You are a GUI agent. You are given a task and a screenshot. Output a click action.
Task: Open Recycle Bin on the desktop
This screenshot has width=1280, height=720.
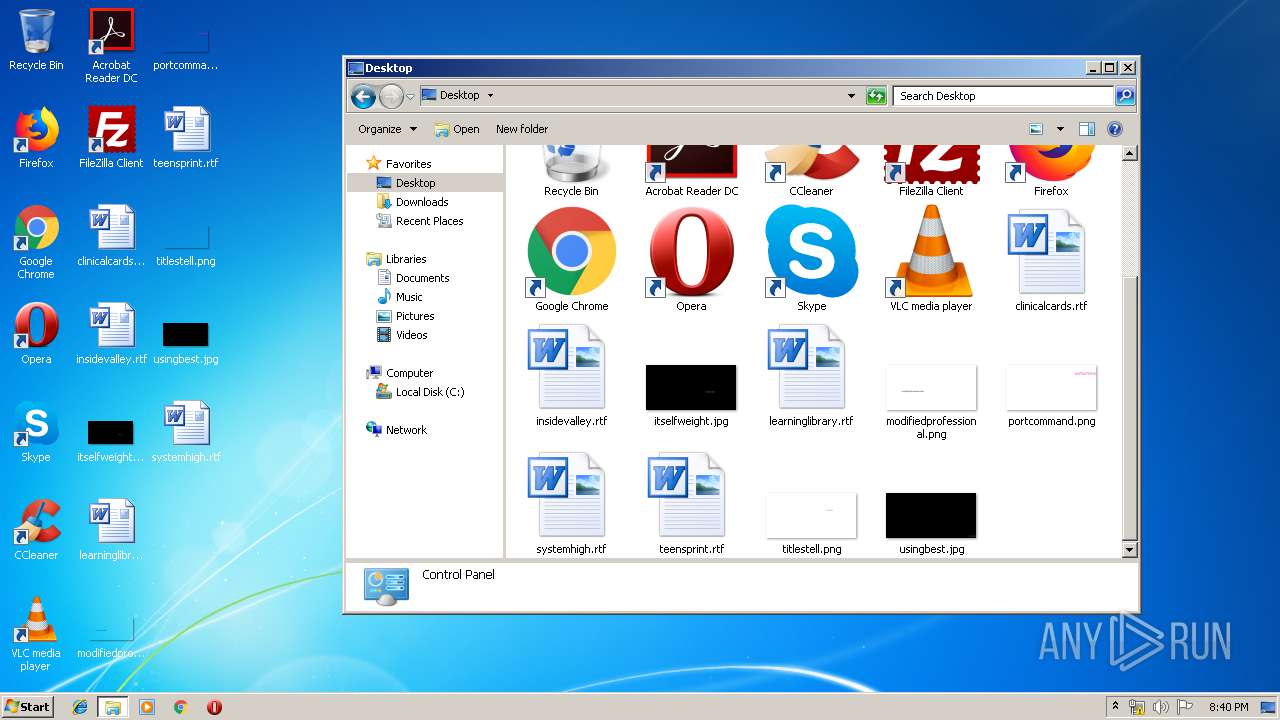pyautogui.click(x=36, y=40)
